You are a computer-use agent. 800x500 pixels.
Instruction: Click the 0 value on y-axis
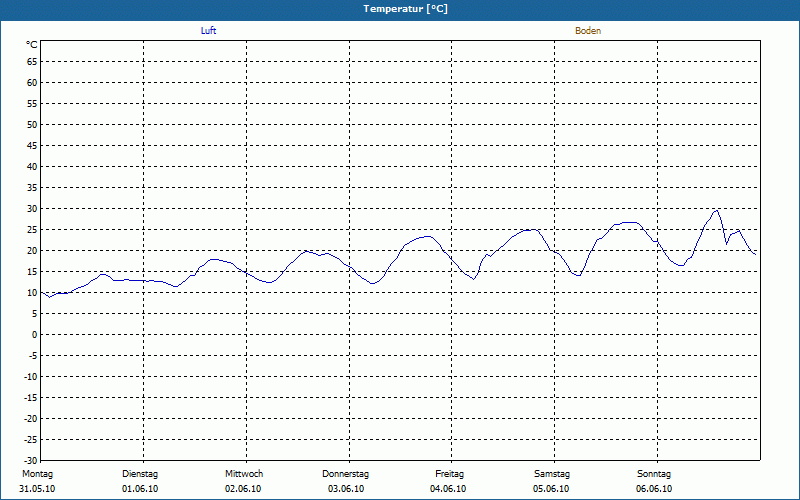pyautogui.click(x=35, y=335)
